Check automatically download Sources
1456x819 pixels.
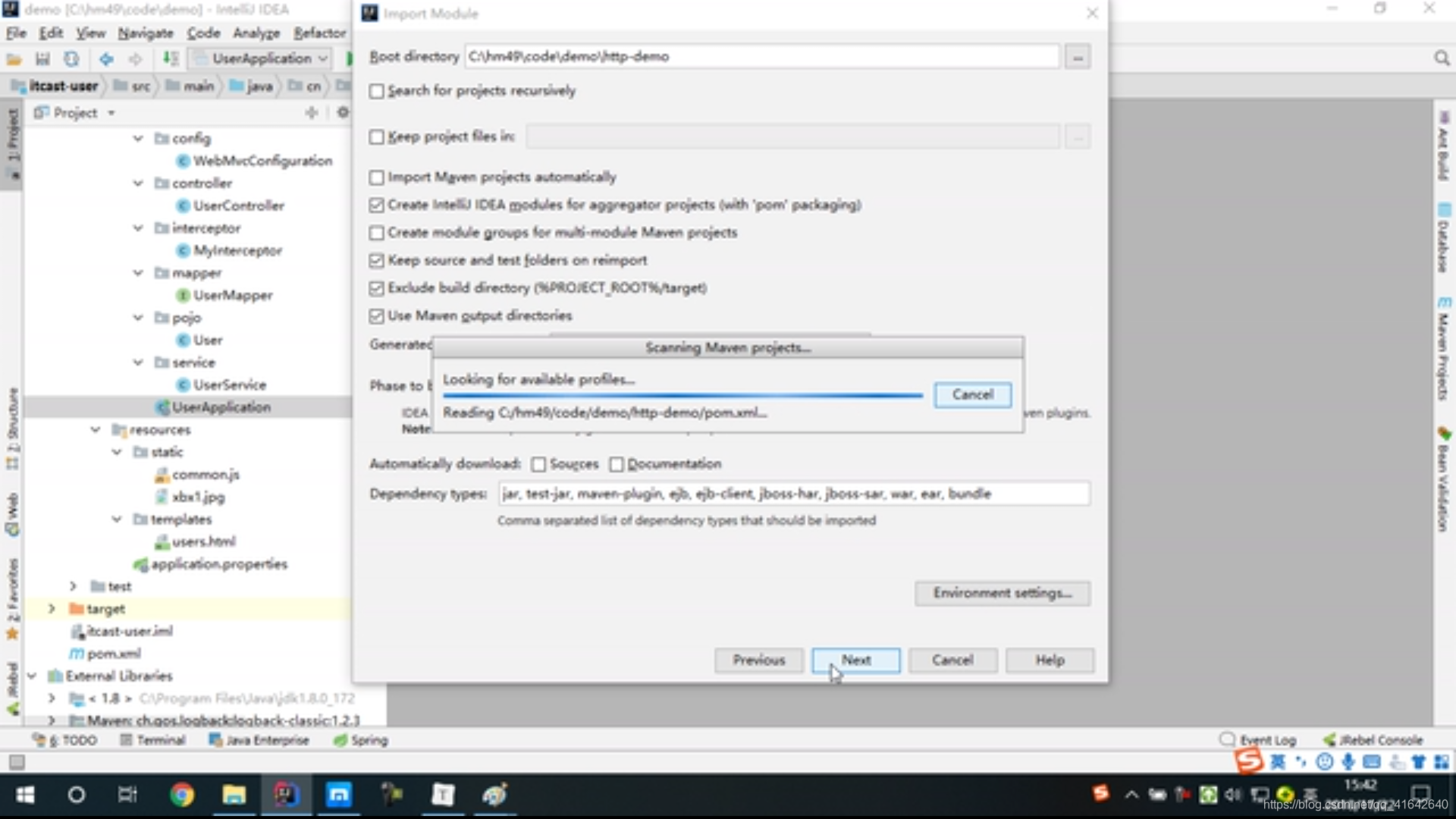click(539, 464)
